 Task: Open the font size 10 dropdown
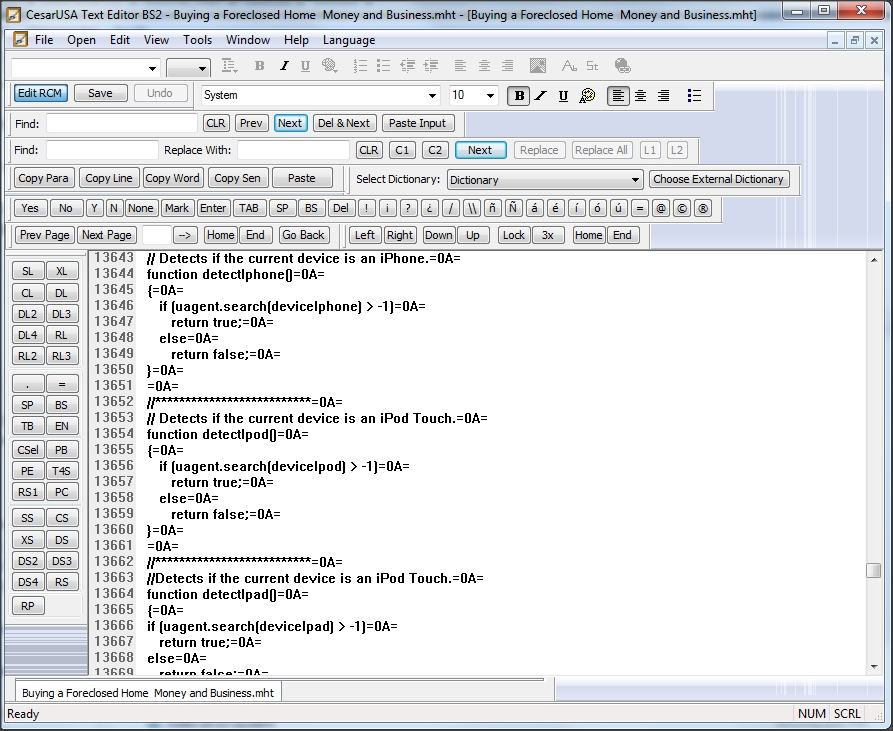pos(490,96)
